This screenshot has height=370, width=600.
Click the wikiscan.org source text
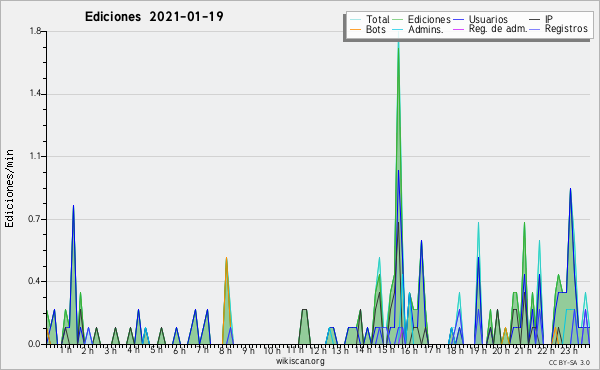[300, 361]
